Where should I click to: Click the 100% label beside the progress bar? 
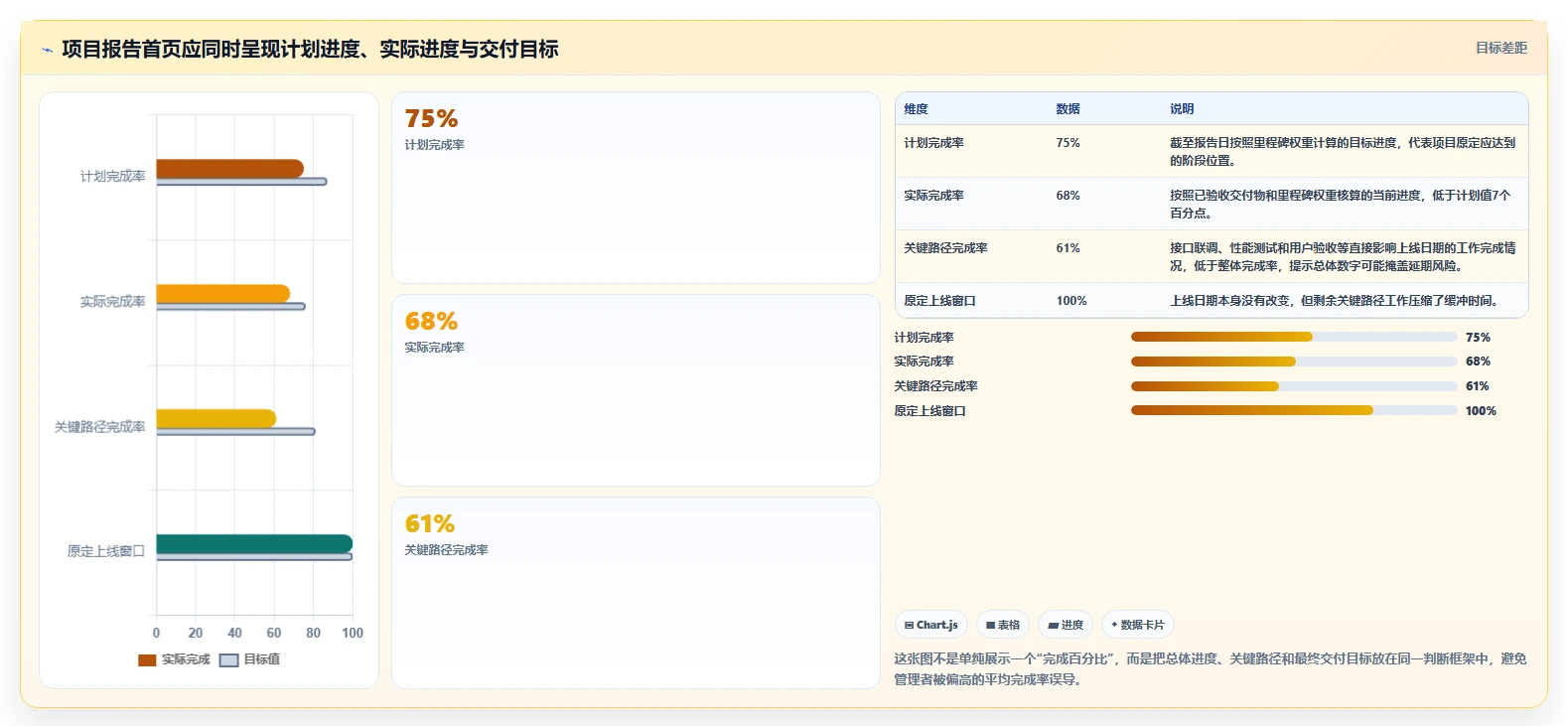tap(1481, 411)
